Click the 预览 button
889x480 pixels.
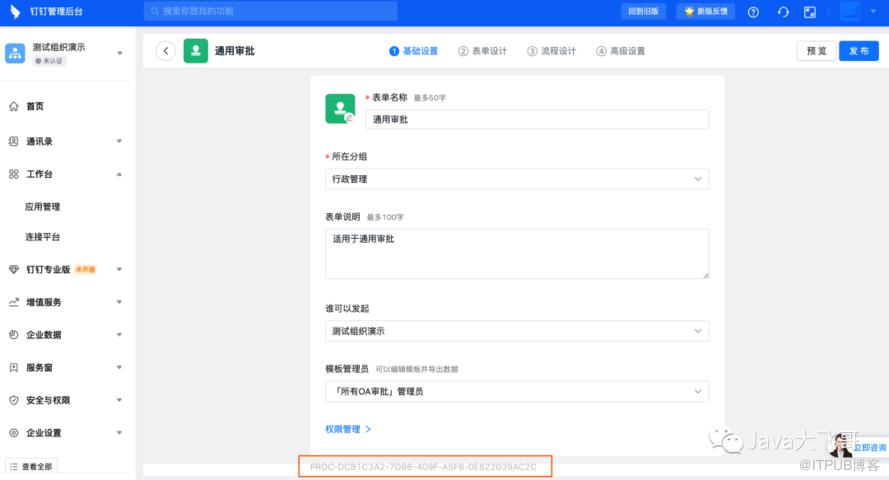pos(816,51)
